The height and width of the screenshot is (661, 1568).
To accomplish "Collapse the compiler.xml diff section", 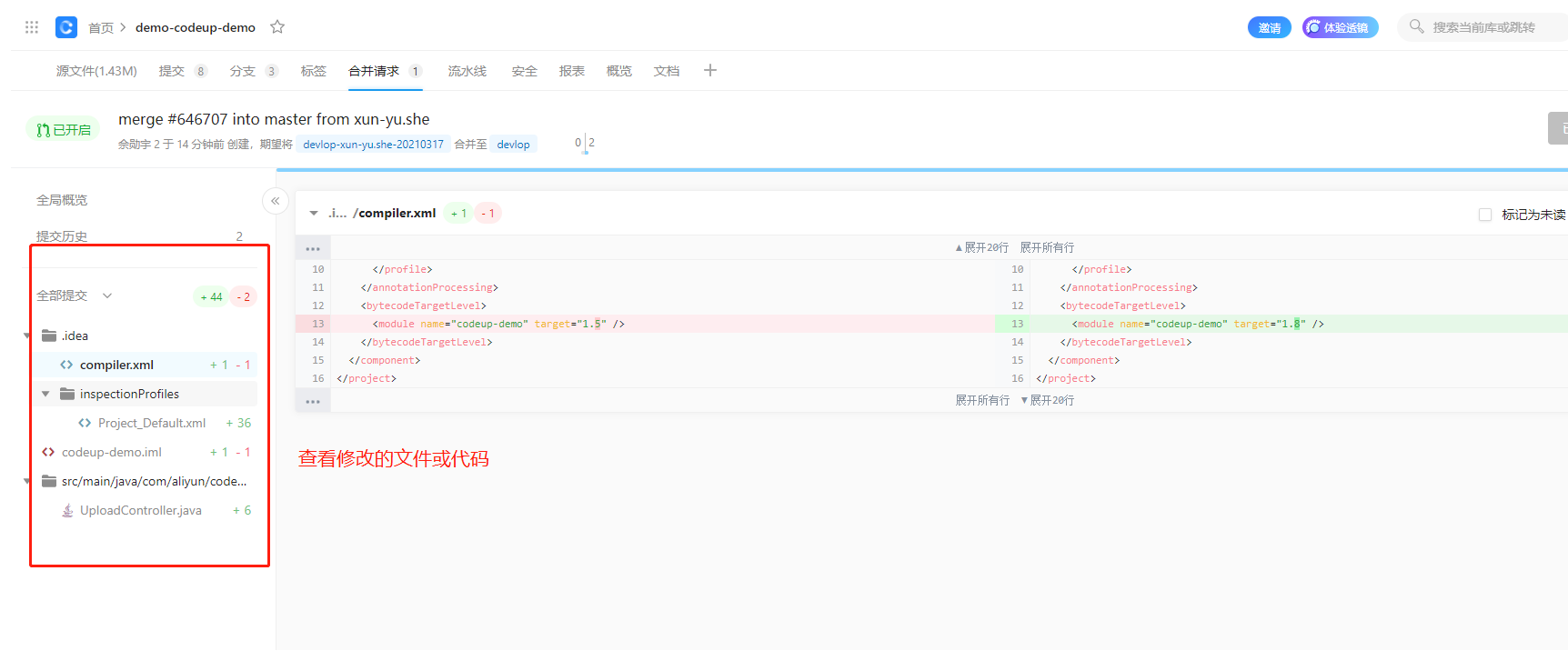I will coord(314,214).
